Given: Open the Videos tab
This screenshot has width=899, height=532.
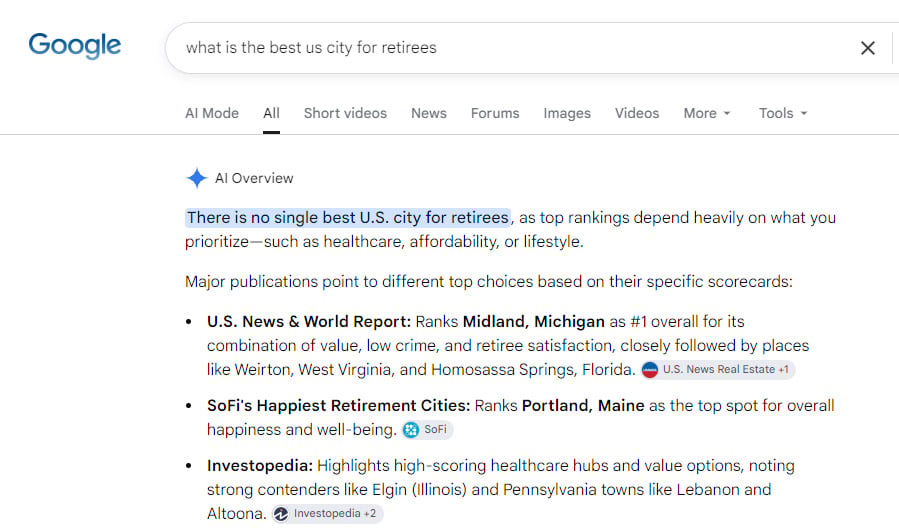Looking at the screenshot, I should pos(637,114).
